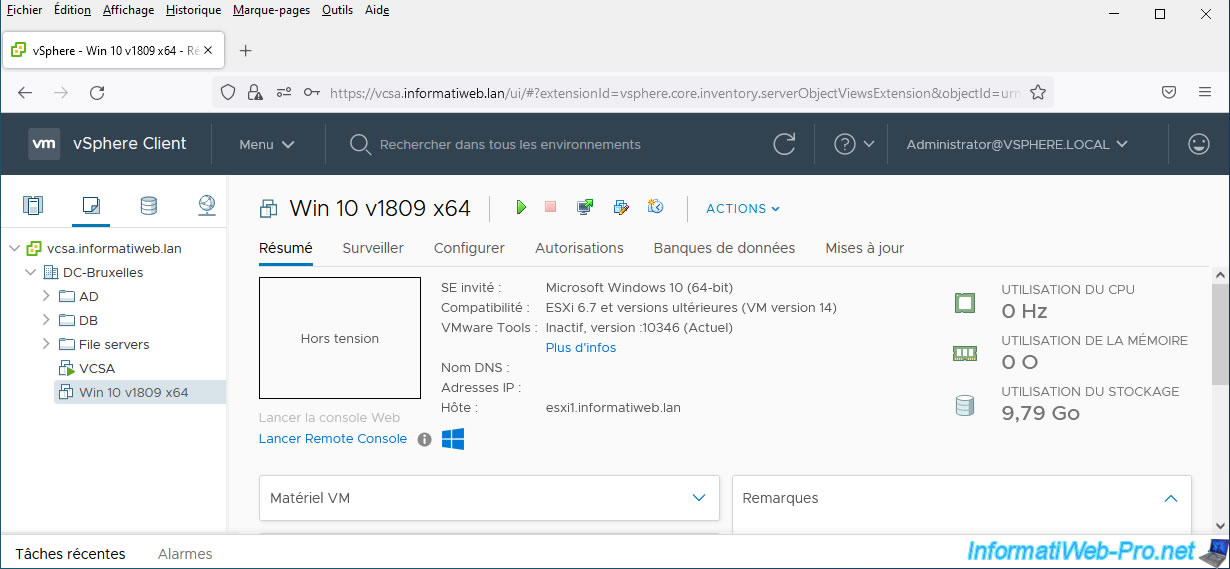
Task: Click the memory usage icon
Action: coord(964,353)
